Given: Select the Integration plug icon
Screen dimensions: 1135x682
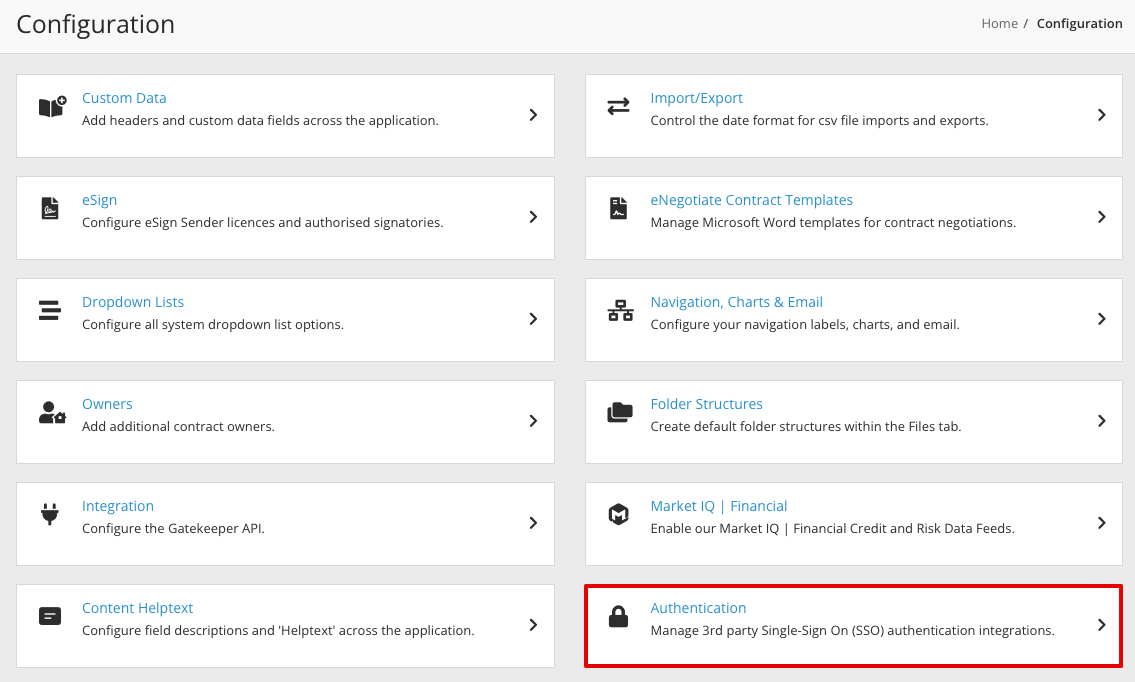Looking at the screenshot, I should 50,514.
